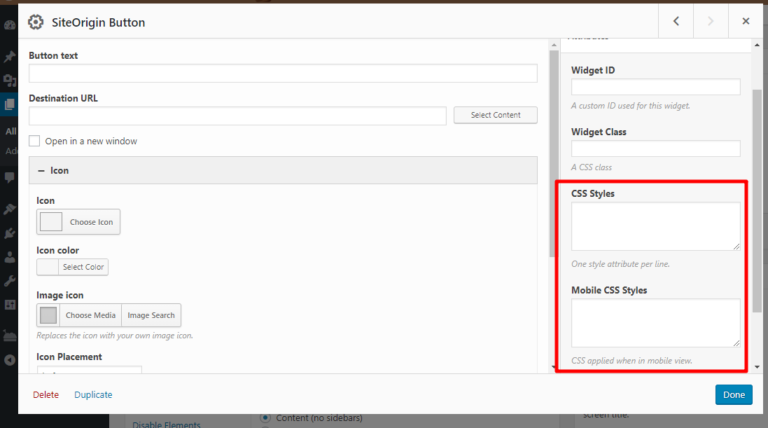Viewport: 768px width, 428px height.
Task: Click the Choose Media button
Action: pos(91,315)
